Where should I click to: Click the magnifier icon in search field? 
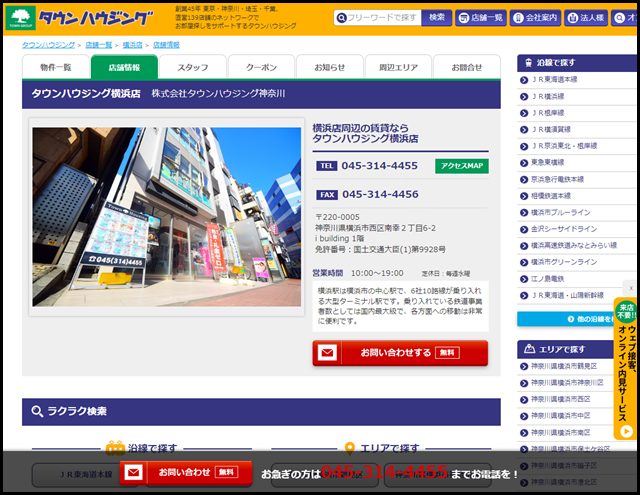[341, 18]
